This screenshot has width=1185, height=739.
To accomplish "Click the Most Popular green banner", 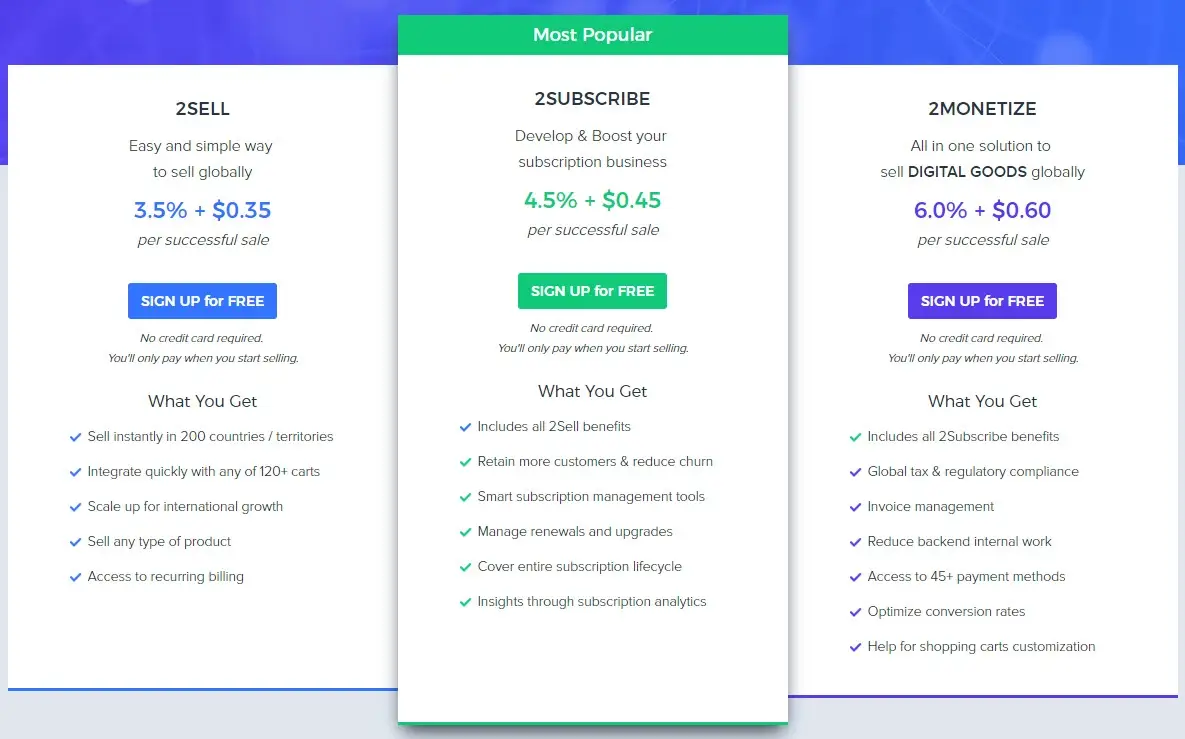I will click(x=592, y=35).
